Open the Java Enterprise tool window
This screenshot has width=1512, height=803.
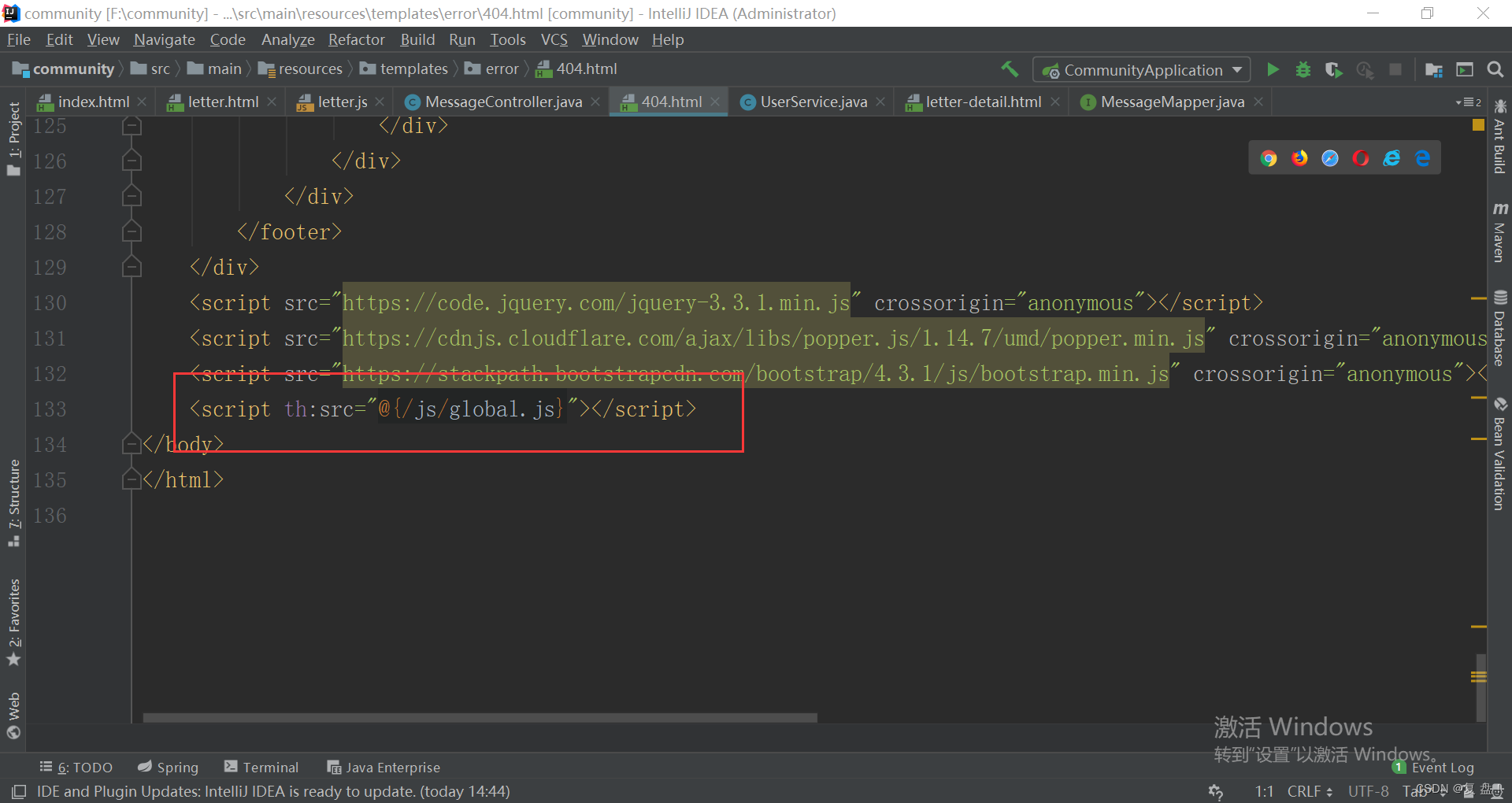(x=384, y=767)
